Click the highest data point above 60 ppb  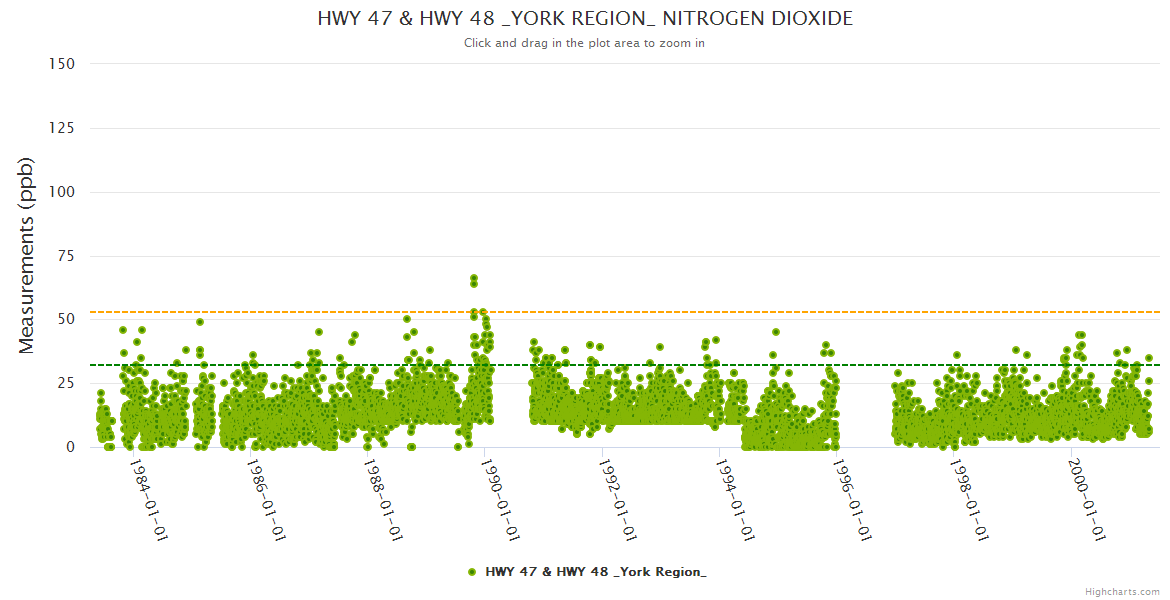point(474,278)
